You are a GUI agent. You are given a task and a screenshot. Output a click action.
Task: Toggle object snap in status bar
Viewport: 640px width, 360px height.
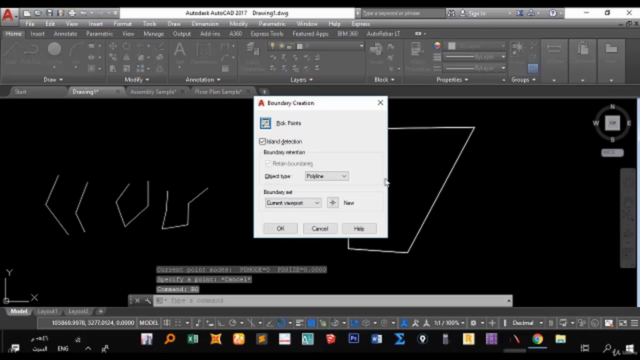(x=281, y=323)
